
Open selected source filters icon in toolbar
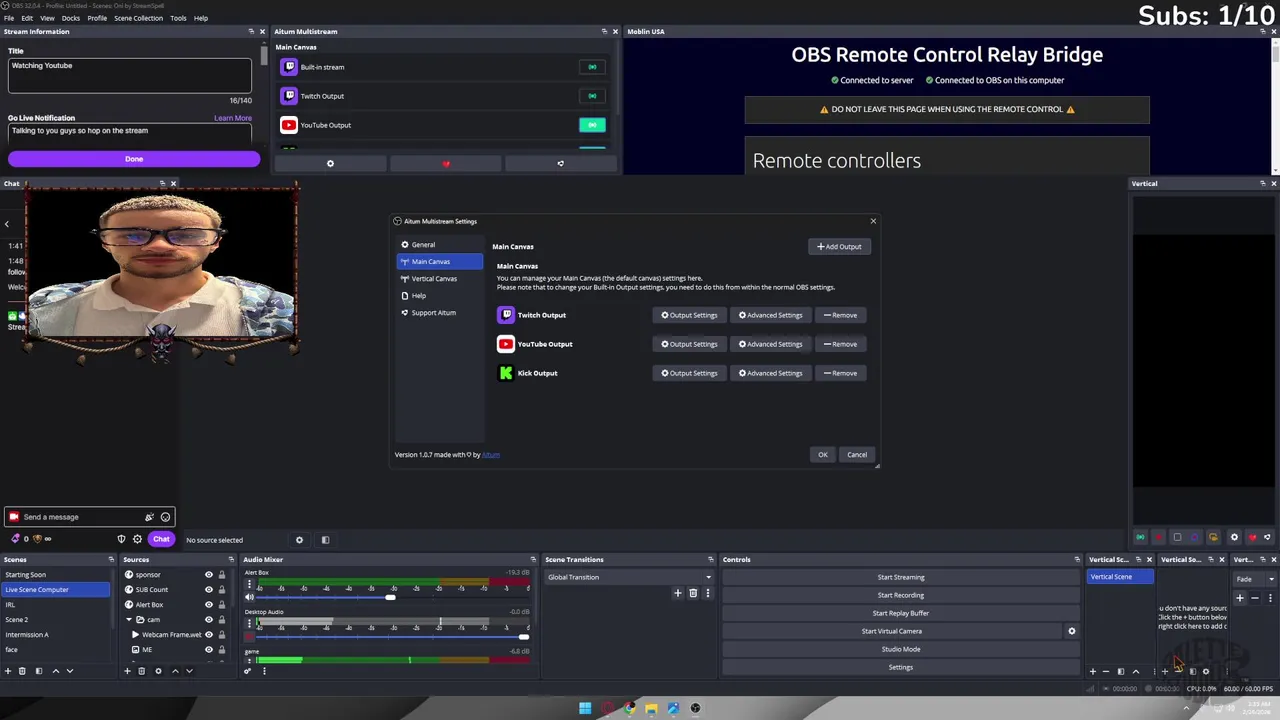(x=325, y=540)
